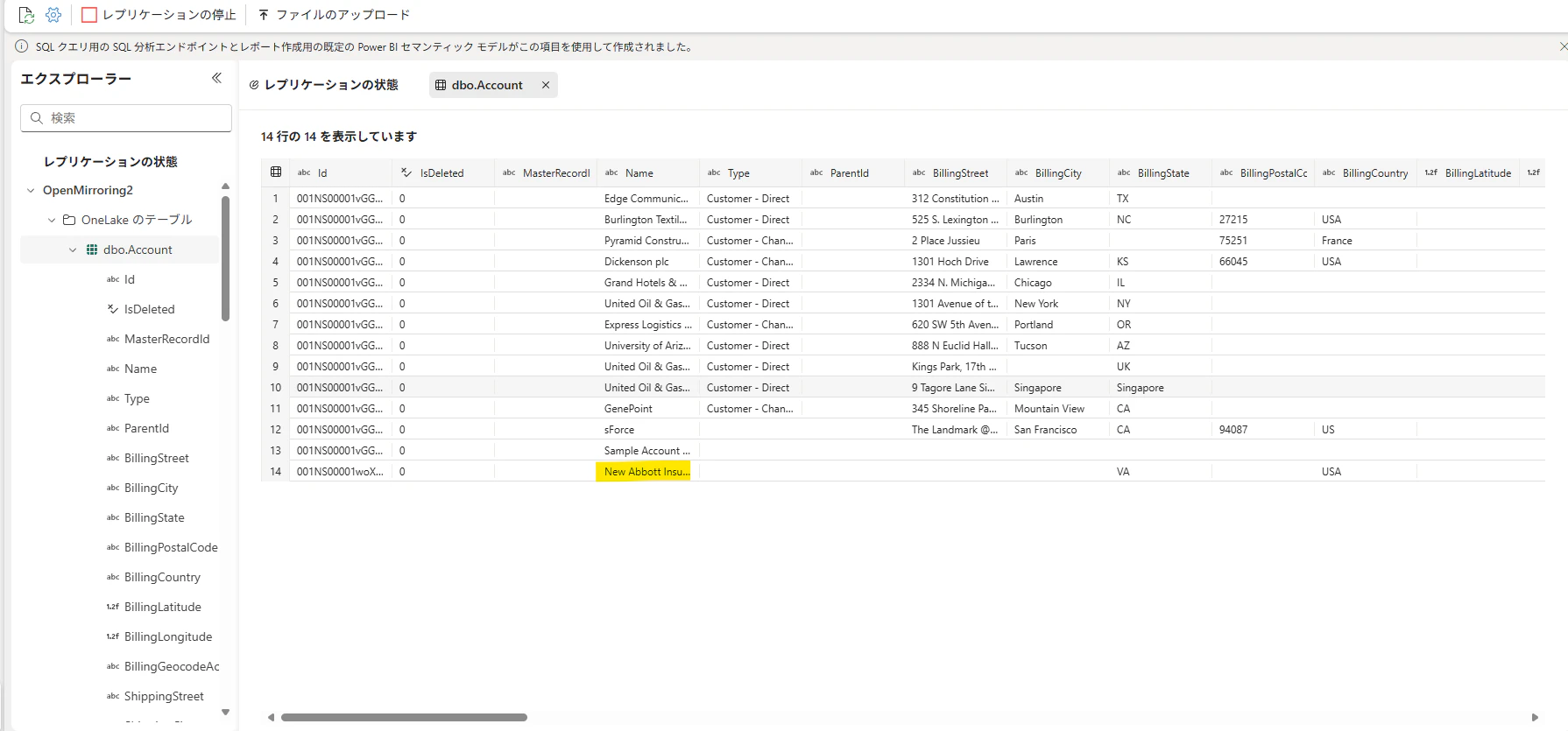The image size is (1568, 731).
Task: Switch to the dbo.Account tab
Action: (487, 85)
